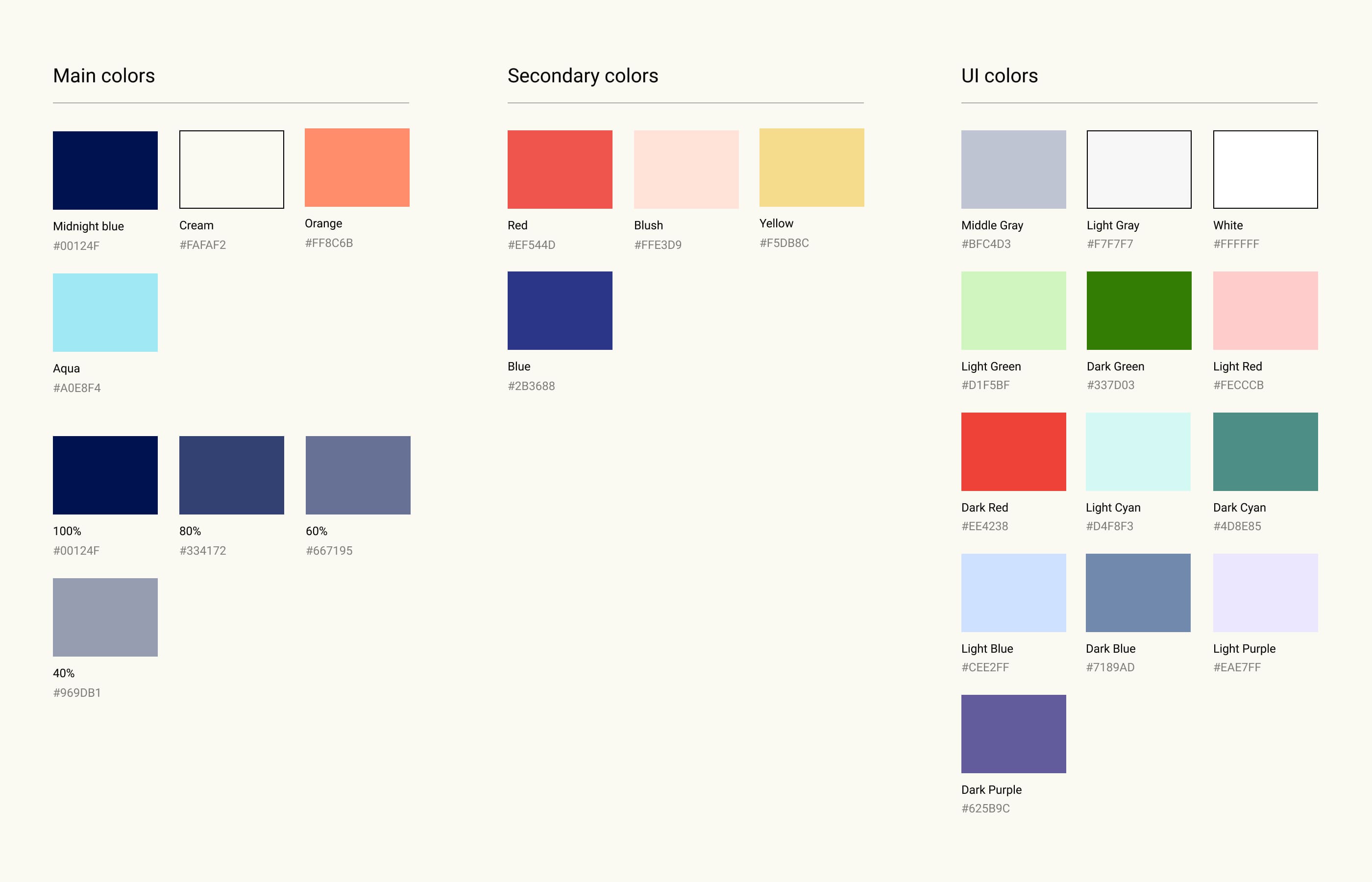Choose the 40% tint swatch

pos(105,617)
